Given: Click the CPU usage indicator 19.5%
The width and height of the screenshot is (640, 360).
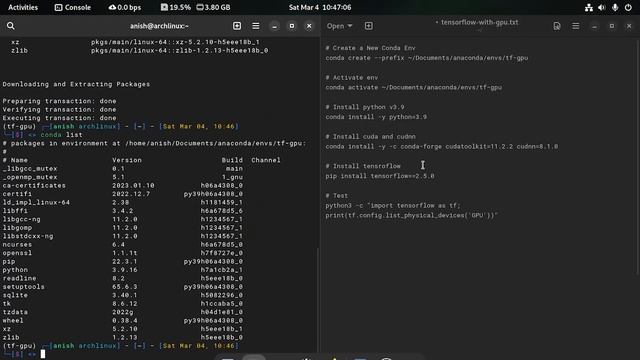Looking at the screenshot, I should click(x=176, y=7).
